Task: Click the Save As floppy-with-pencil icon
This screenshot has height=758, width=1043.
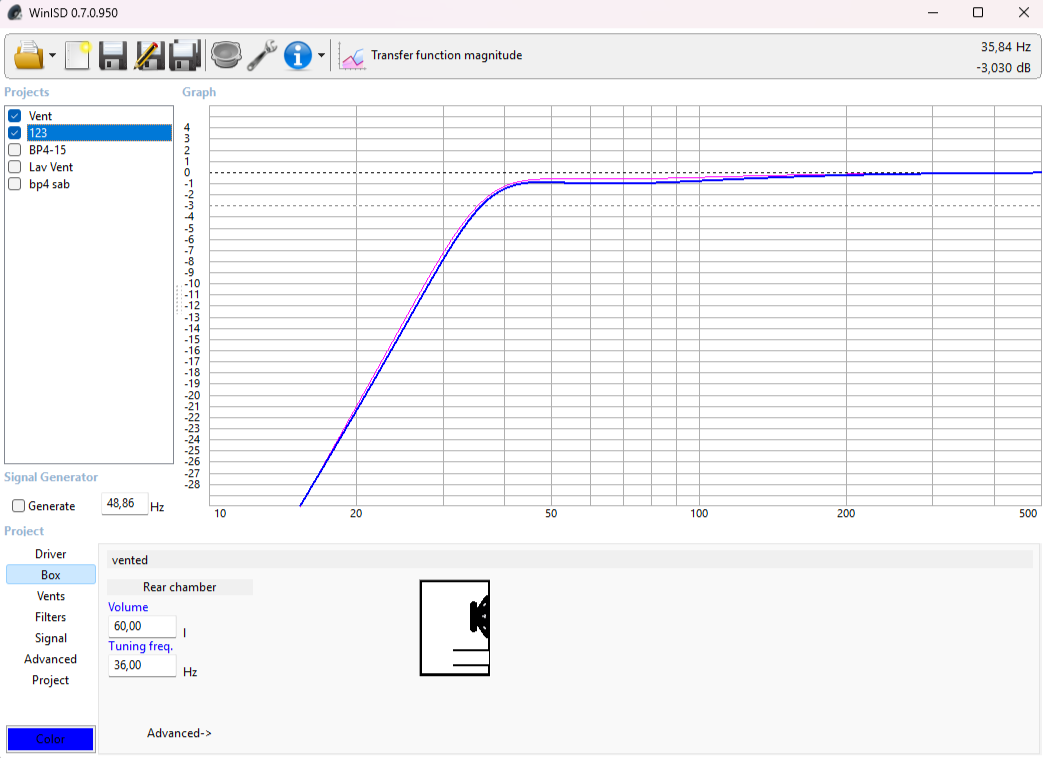Action: tap(149, 55)
